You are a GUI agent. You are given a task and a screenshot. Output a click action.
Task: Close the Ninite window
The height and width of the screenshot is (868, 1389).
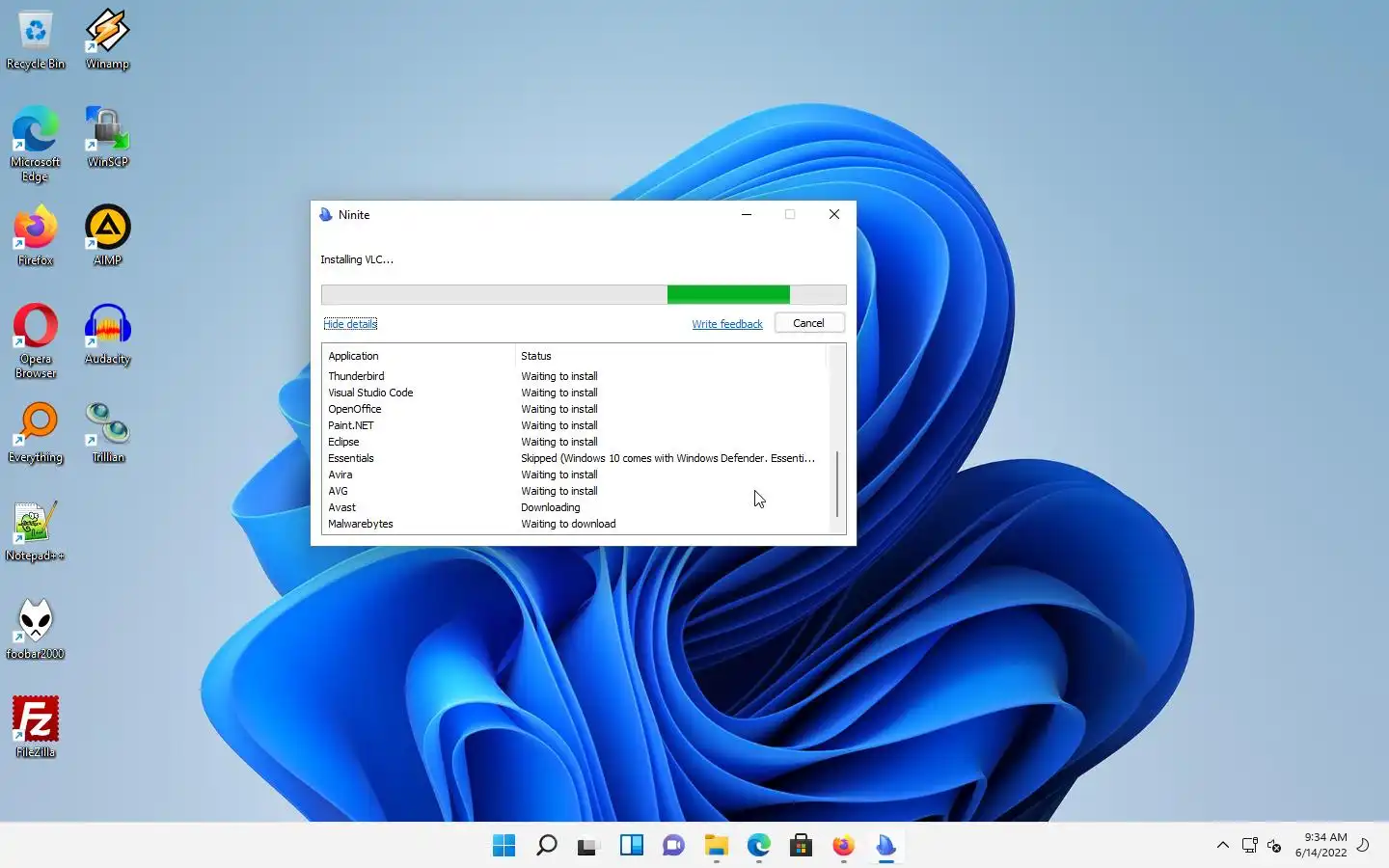coord(834,214)
